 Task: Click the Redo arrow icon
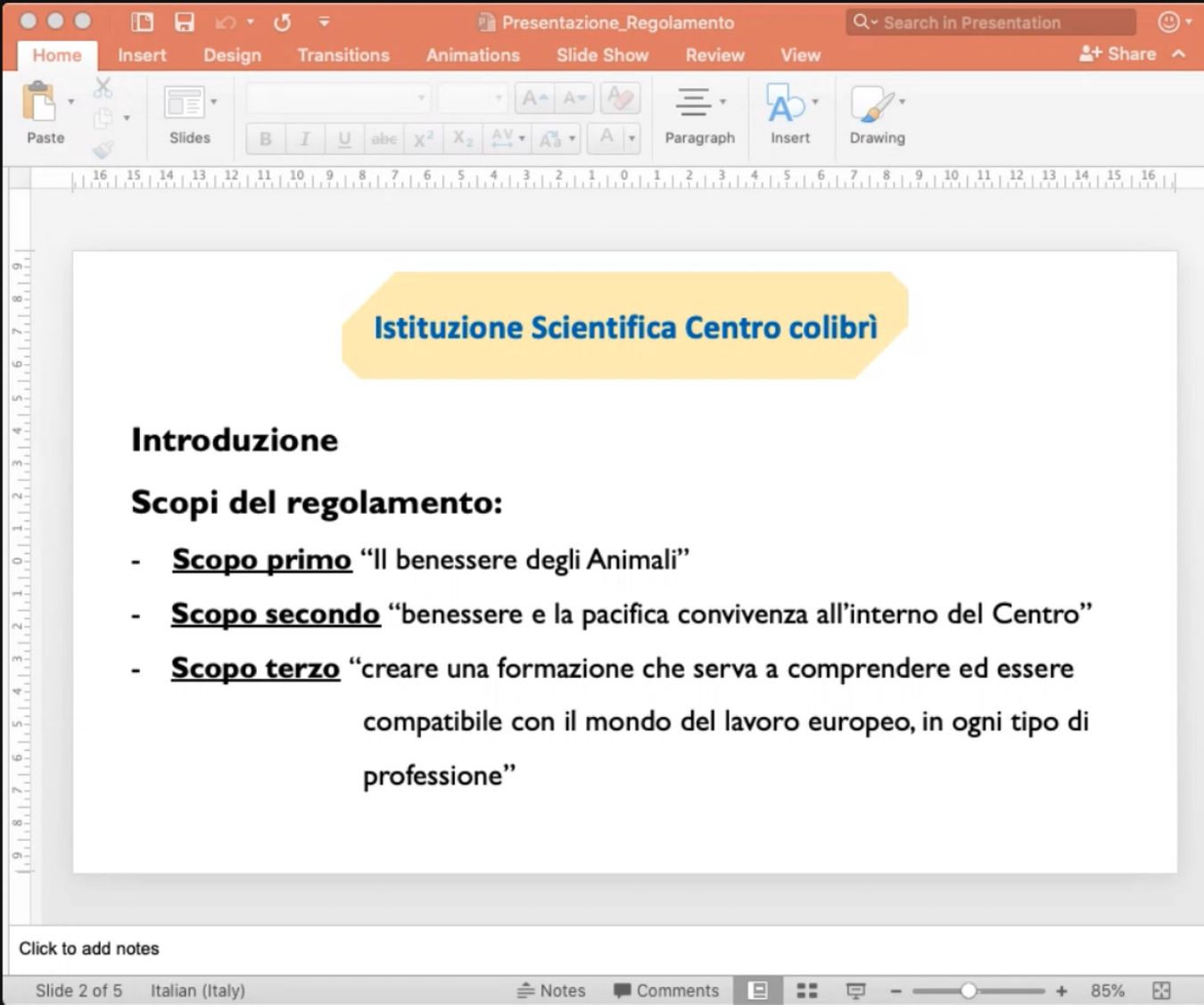(282, 22)
